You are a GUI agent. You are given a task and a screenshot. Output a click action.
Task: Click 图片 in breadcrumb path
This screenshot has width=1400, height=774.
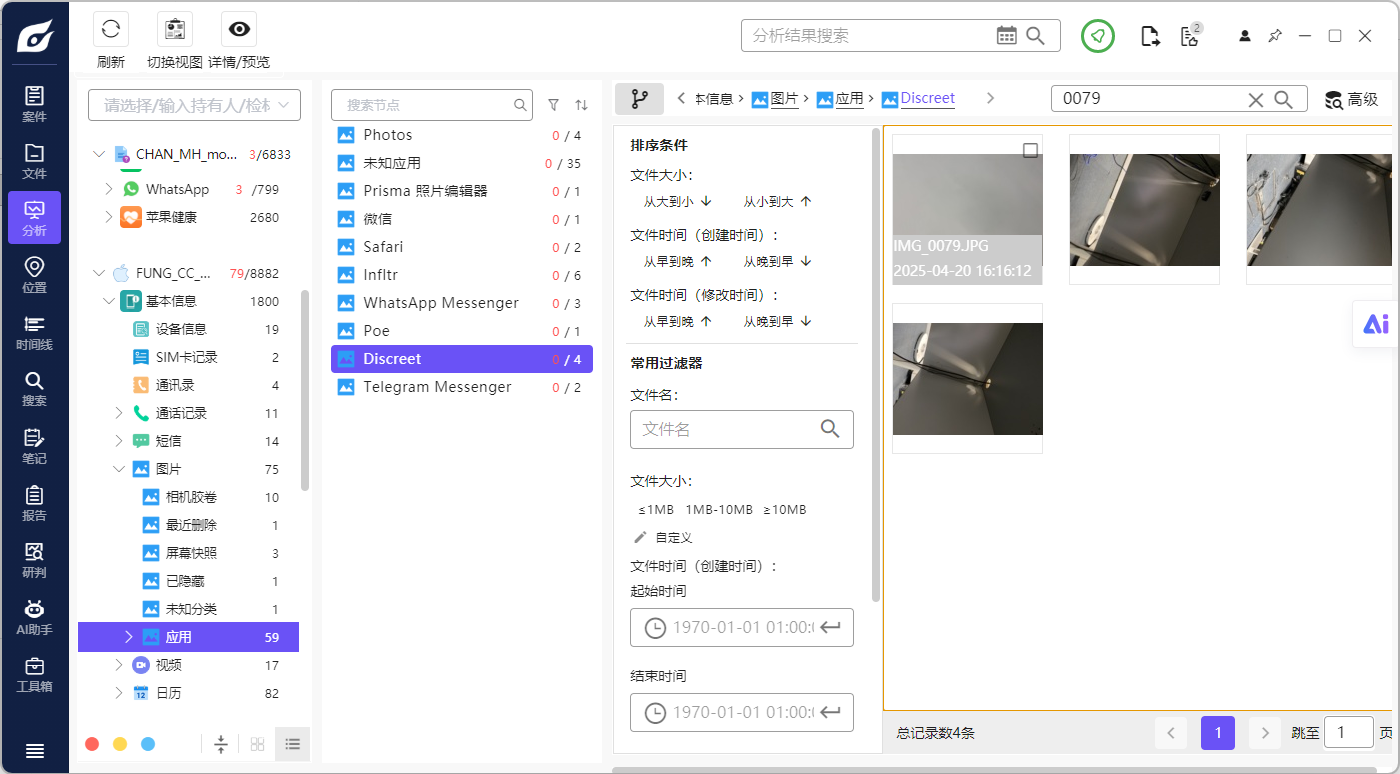click(784, 98)
